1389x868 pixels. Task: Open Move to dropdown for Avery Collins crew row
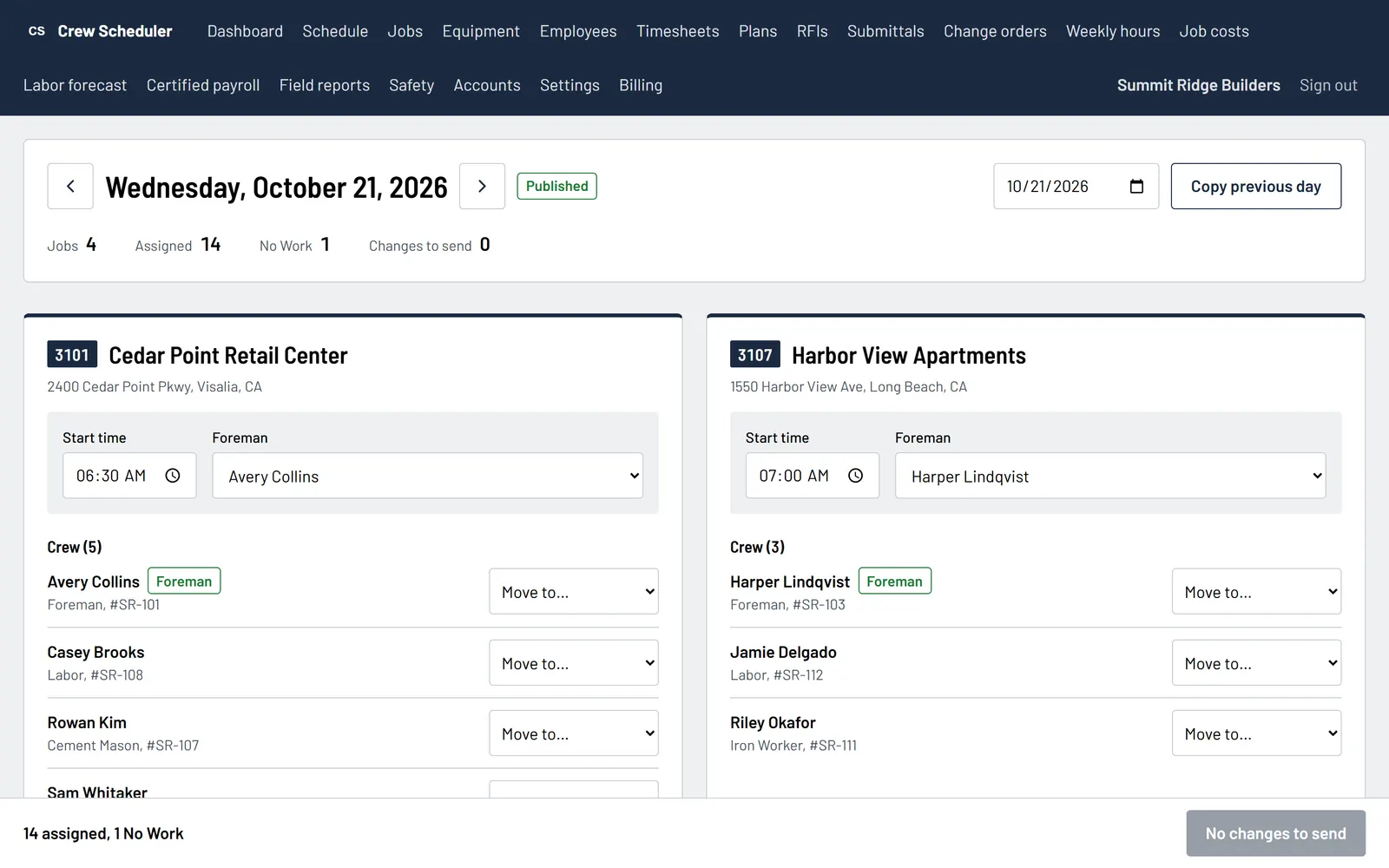[x=574, y=592]
